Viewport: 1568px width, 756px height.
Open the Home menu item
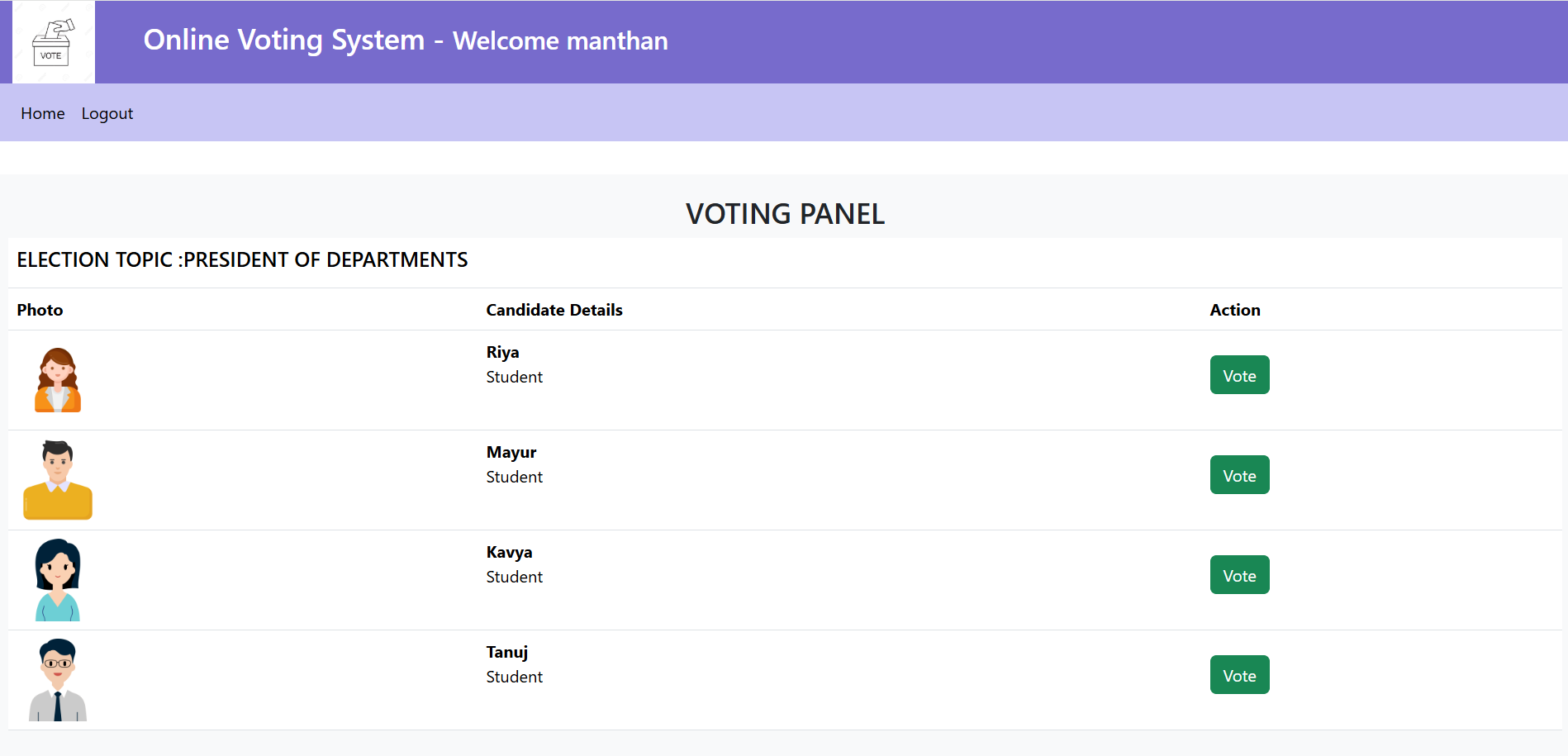[x=43, y=114]
